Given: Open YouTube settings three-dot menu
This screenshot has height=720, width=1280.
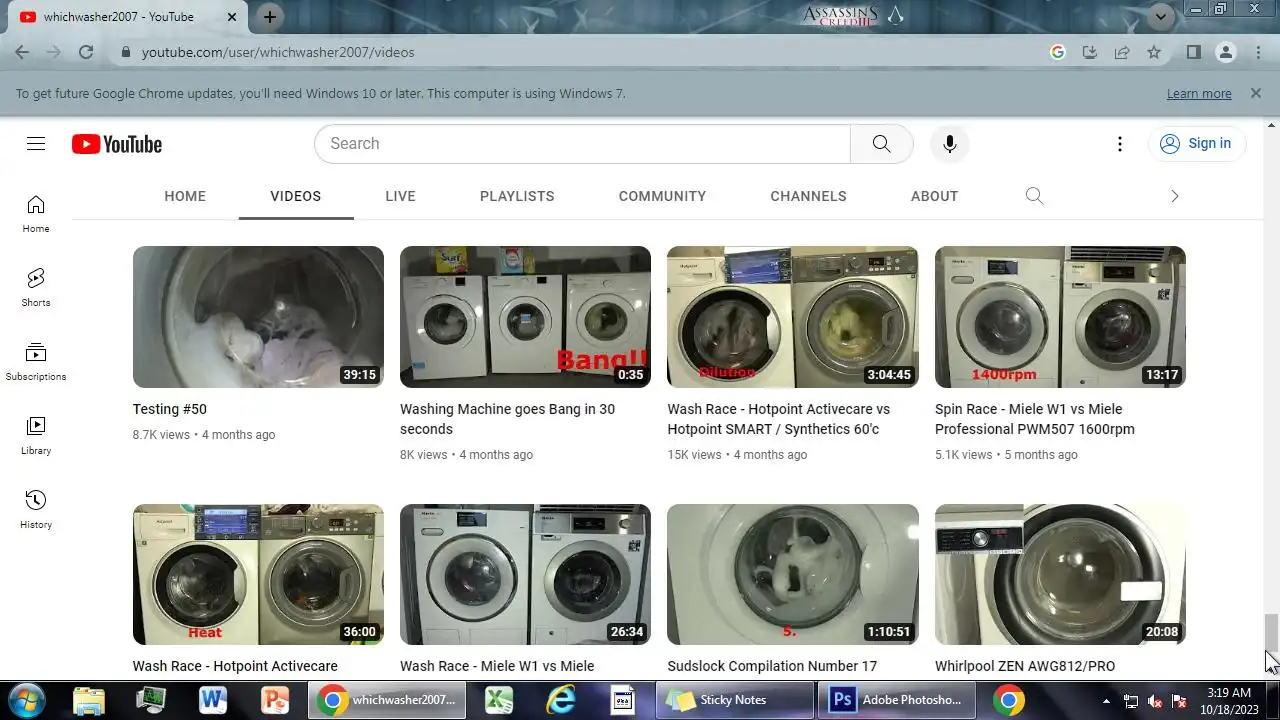Looking at the screenshot, I should pyautogui.click(x=1120, y=144).
